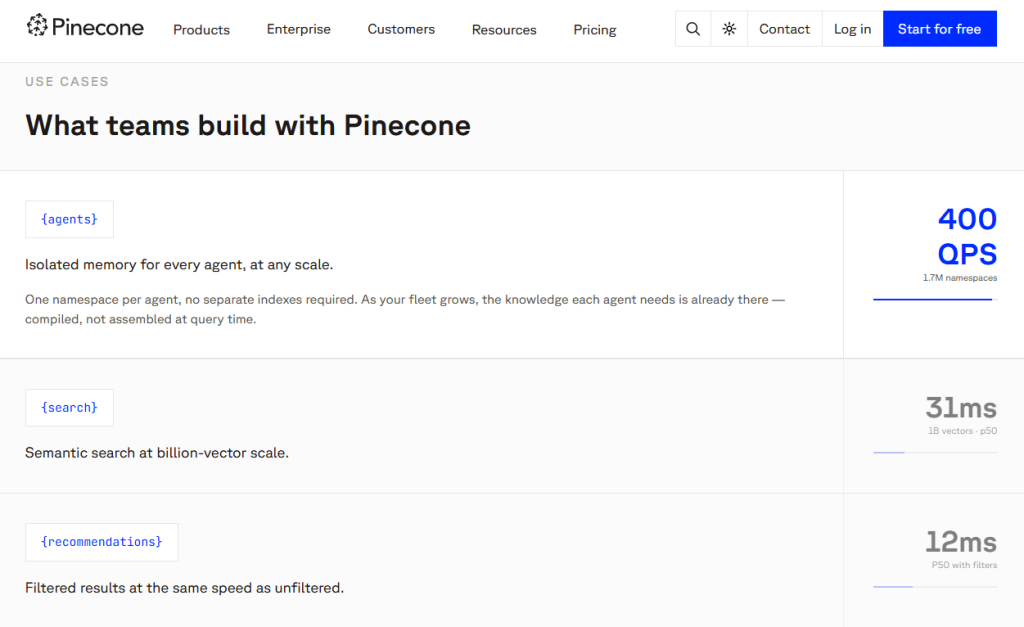
Task: Click the 'One namespace per agent' paragraph
Action: pos(405,309)
